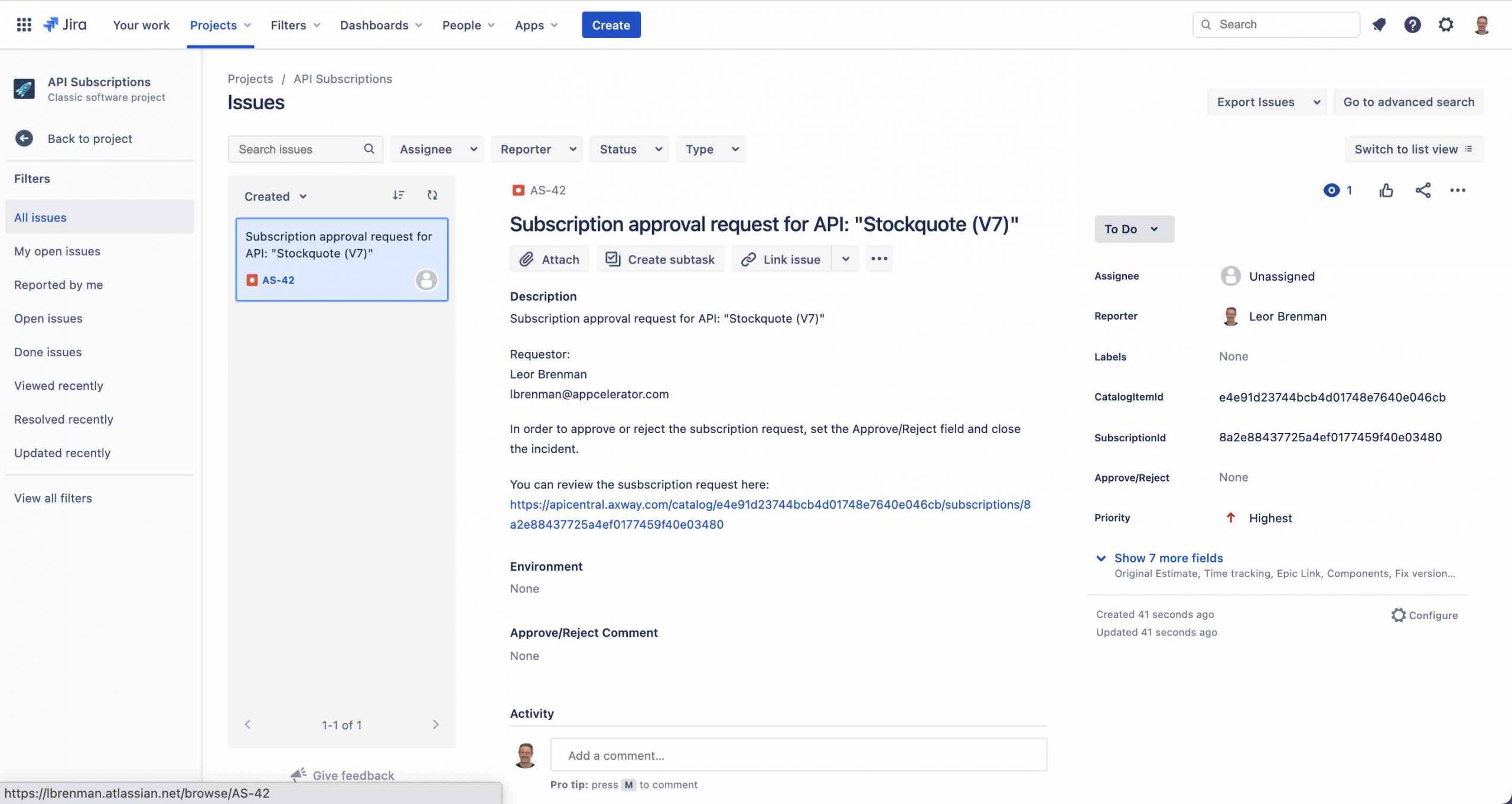This screenshot has width=1512, height=804.
Task: Select the All issues filter
Action: (99, 217)
